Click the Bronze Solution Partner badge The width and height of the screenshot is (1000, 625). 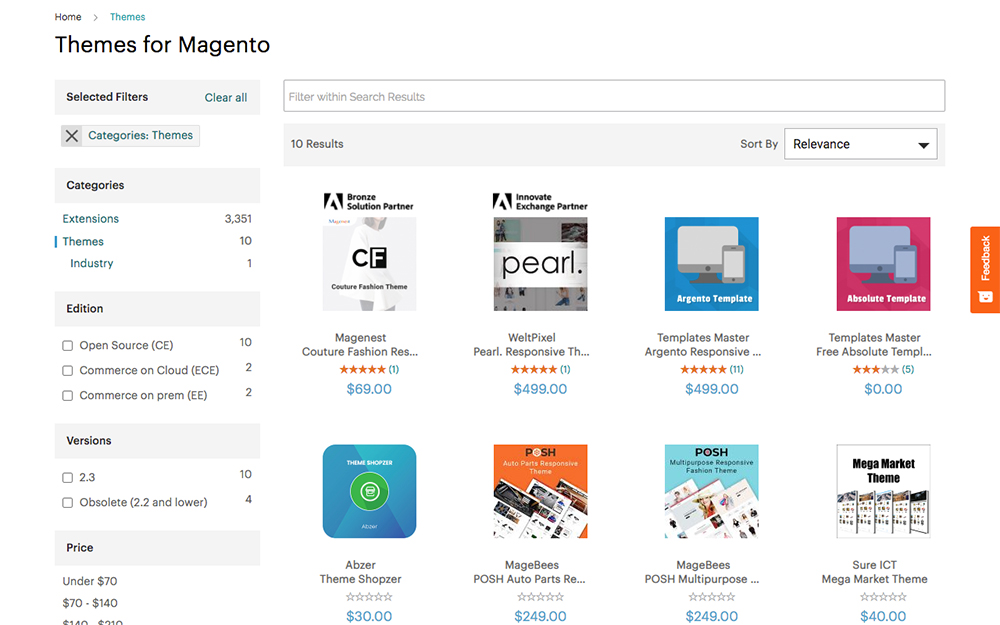click(369, 202)
